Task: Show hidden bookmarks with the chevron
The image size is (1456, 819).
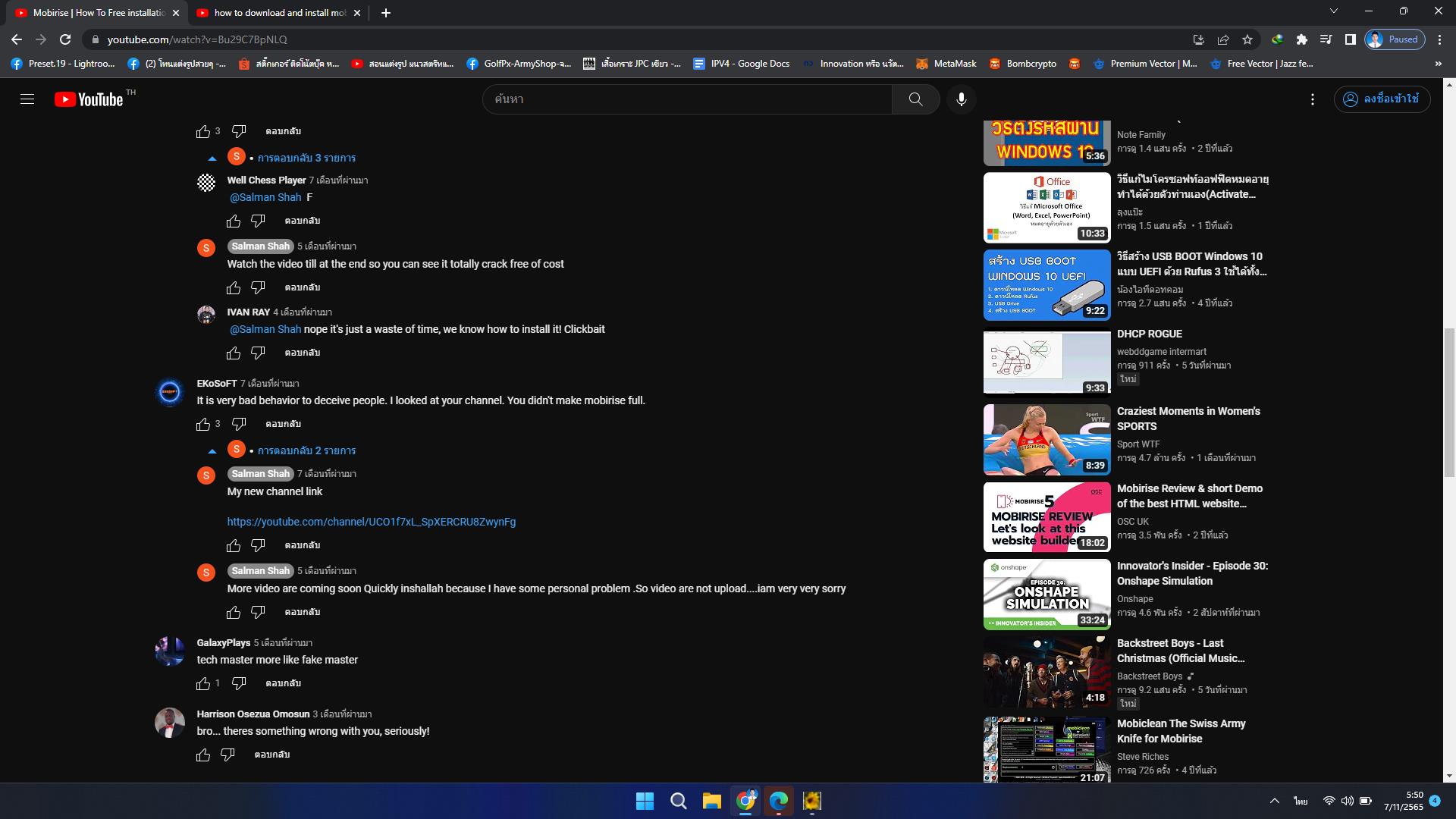Action: tap(1438, 64)
